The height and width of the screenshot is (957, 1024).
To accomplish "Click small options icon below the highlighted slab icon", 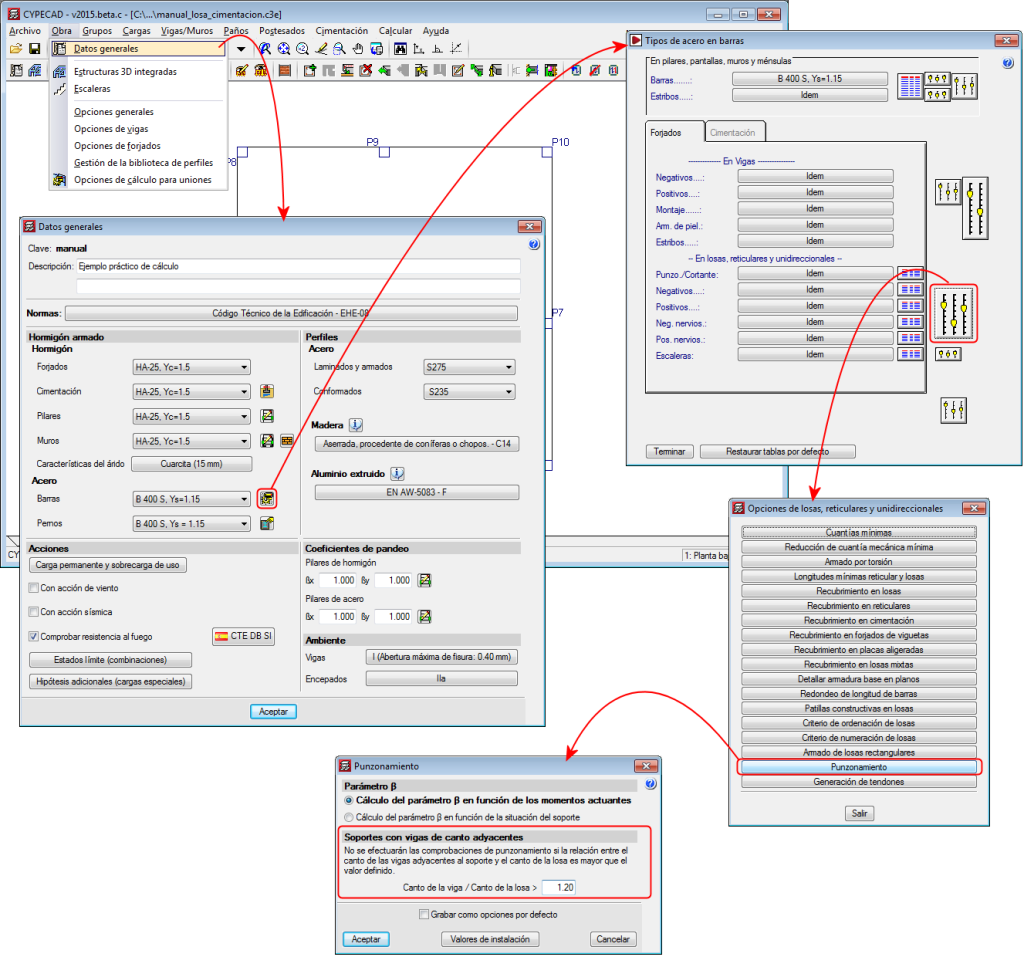I will [948, 355].
